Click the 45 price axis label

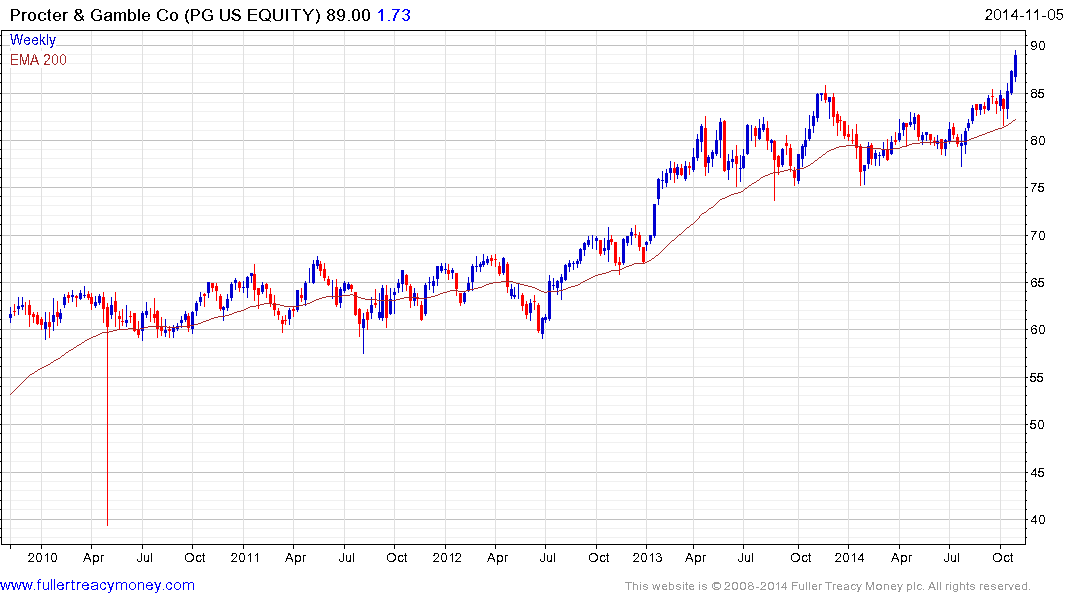click(x=1038, y=472)
